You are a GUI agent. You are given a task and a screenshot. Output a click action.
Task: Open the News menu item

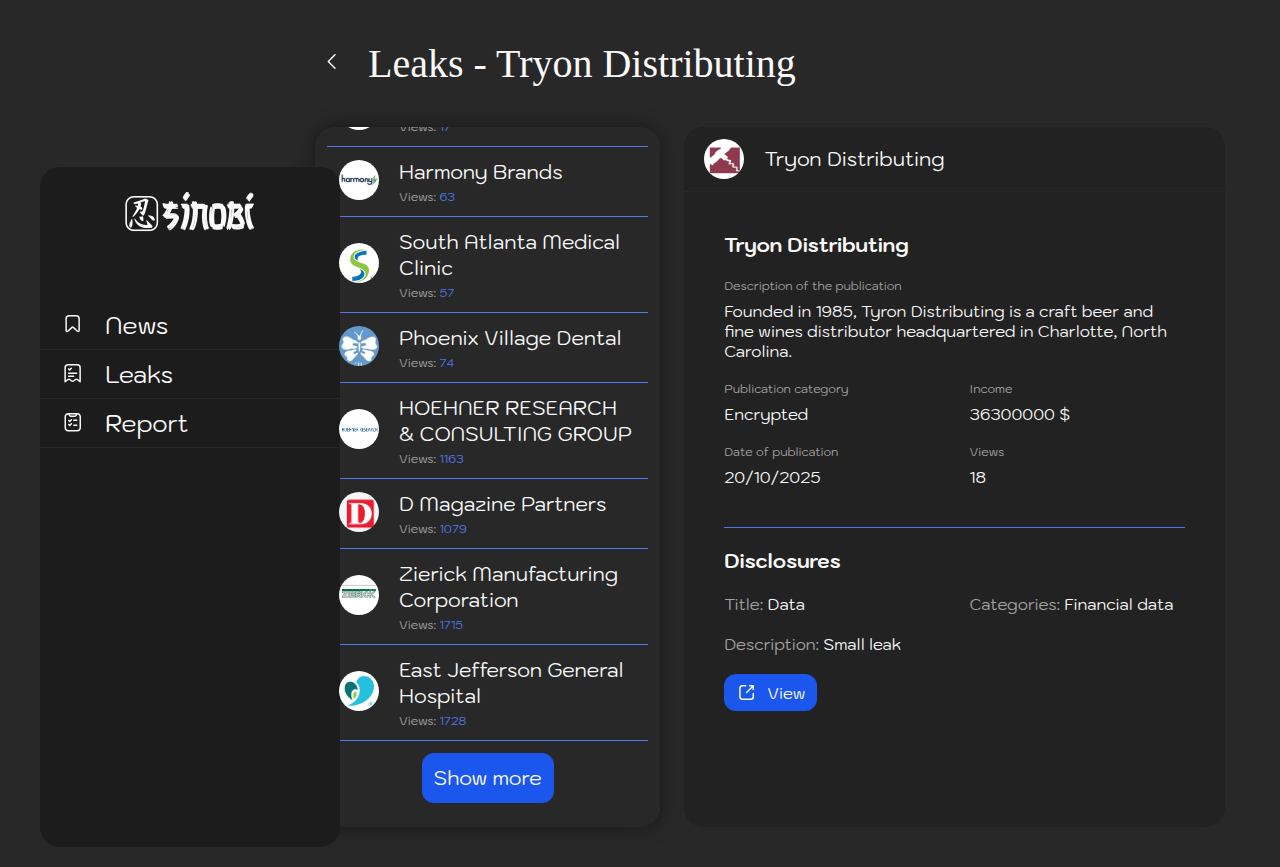click(137, 326)
